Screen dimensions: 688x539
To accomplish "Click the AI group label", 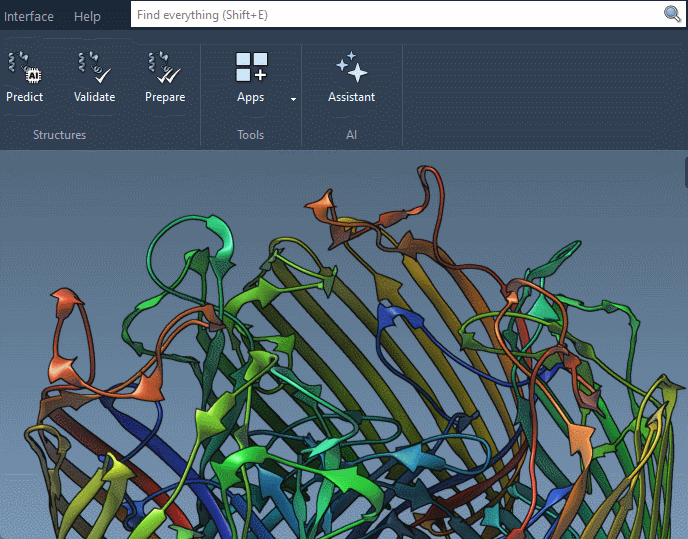I will pos(351,135).
